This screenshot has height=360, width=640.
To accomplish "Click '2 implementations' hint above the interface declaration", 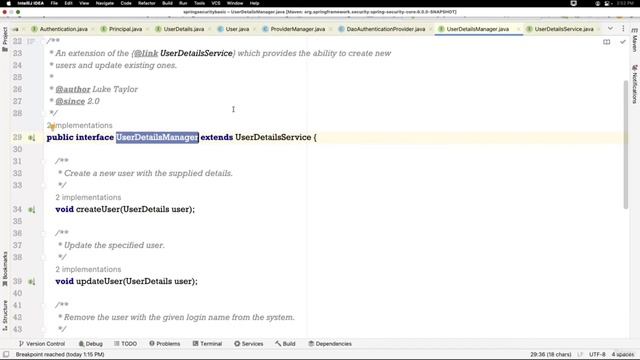I will 80,125.
